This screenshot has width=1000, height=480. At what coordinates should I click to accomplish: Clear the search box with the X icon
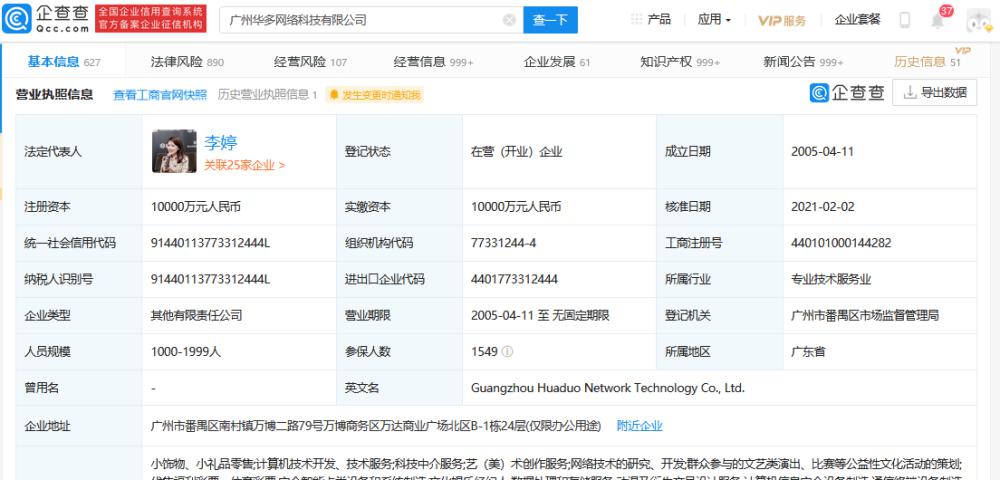[x=509, y=20]
